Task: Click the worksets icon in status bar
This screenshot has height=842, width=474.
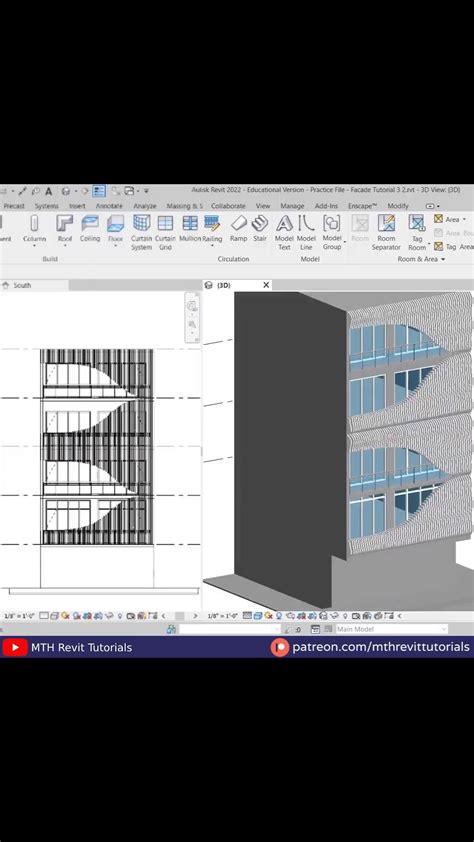Action: (171, 629)
